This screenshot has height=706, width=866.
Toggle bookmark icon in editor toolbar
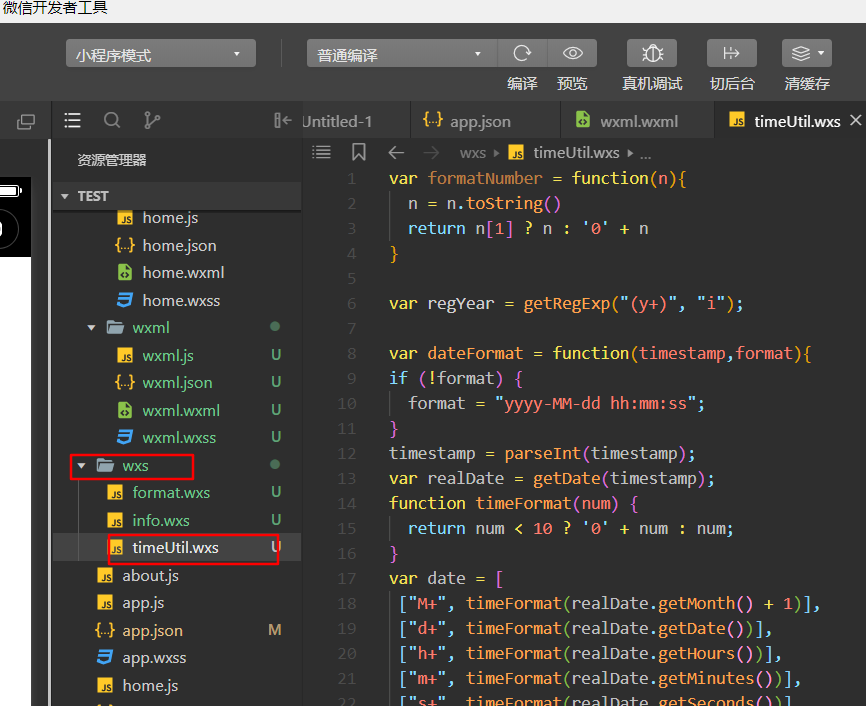pos(359,152)
